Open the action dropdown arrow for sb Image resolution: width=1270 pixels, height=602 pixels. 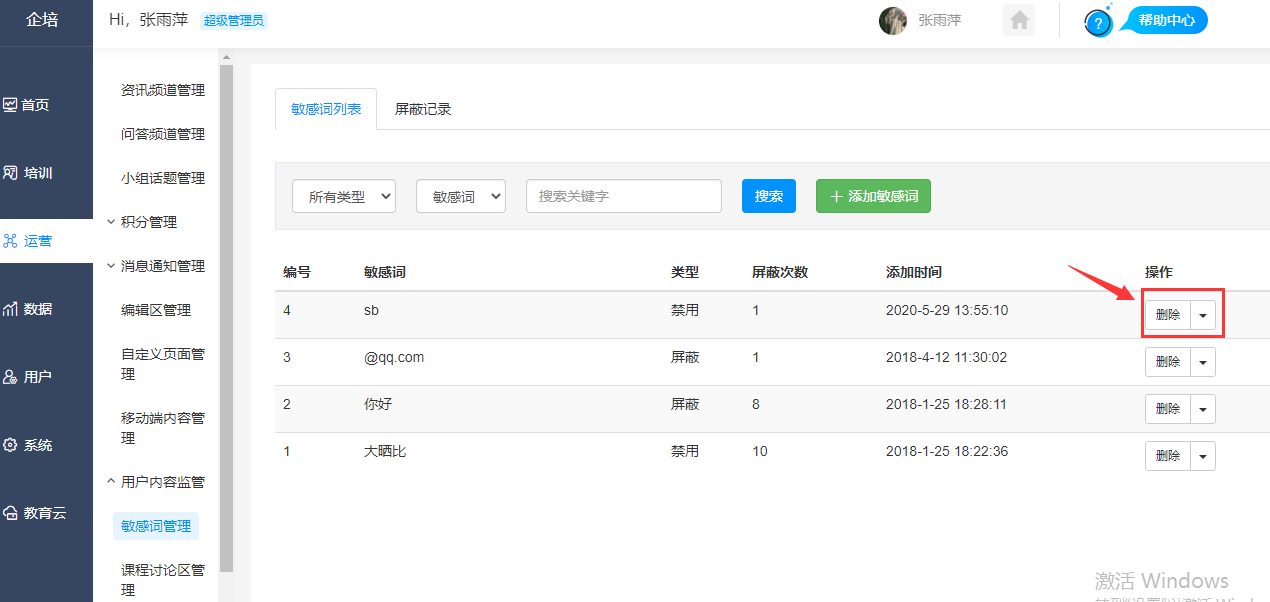(1203, 315)
